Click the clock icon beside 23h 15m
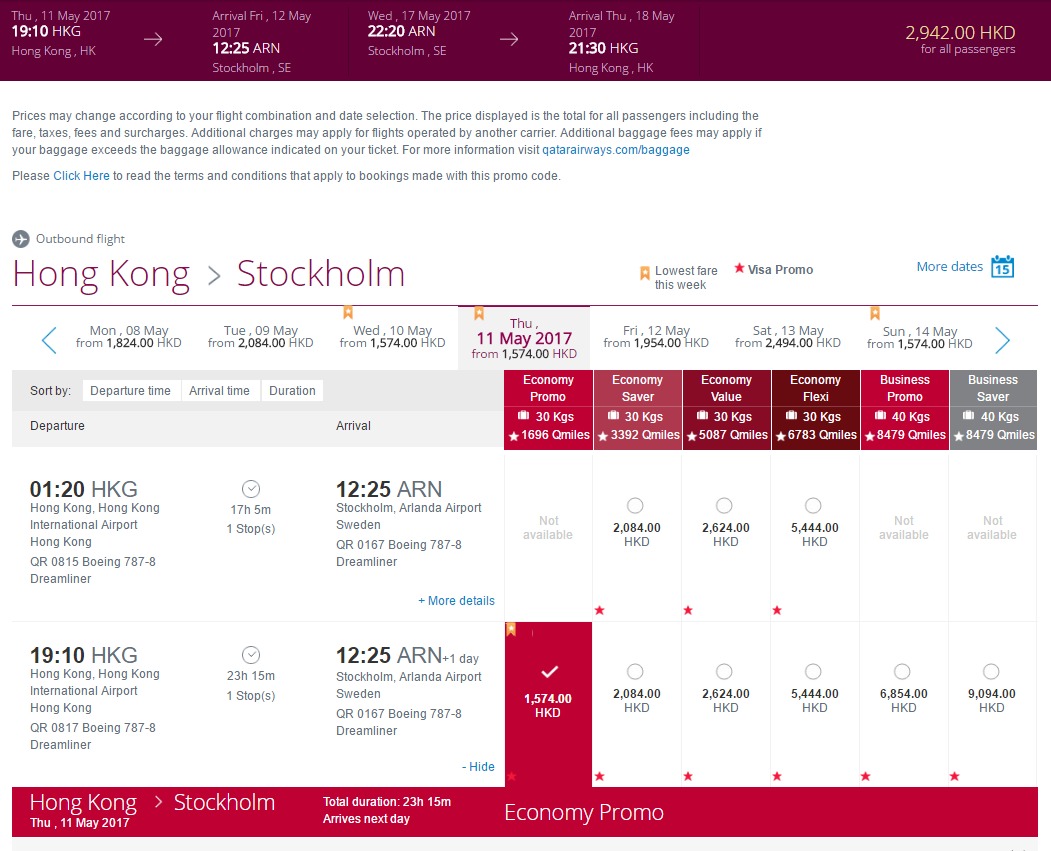 [251, 655]
